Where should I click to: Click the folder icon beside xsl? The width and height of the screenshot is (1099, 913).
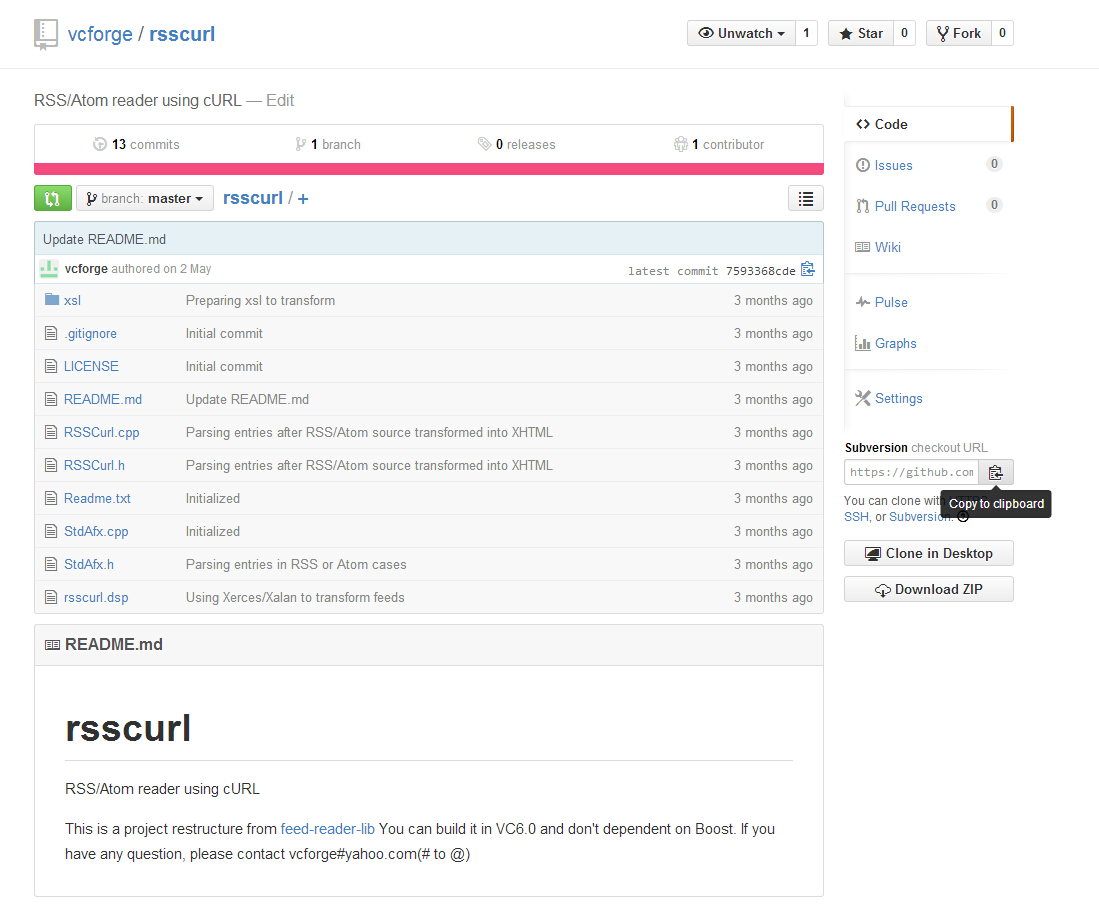[51, 300]
